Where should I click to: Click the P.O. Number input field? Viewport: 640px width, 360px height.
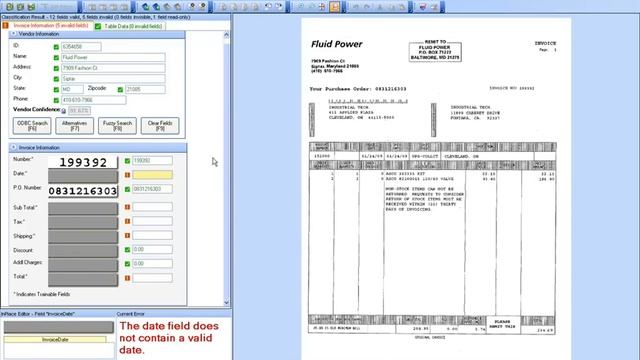point(152,189)
